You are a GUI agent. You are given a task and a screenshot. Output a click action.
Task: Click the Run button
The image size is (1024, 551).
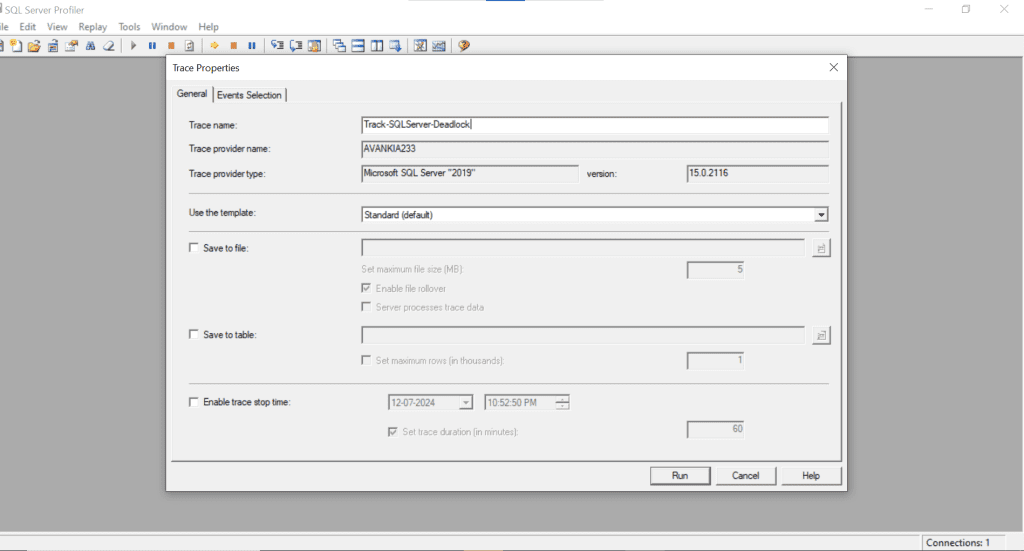coord(680,476)
